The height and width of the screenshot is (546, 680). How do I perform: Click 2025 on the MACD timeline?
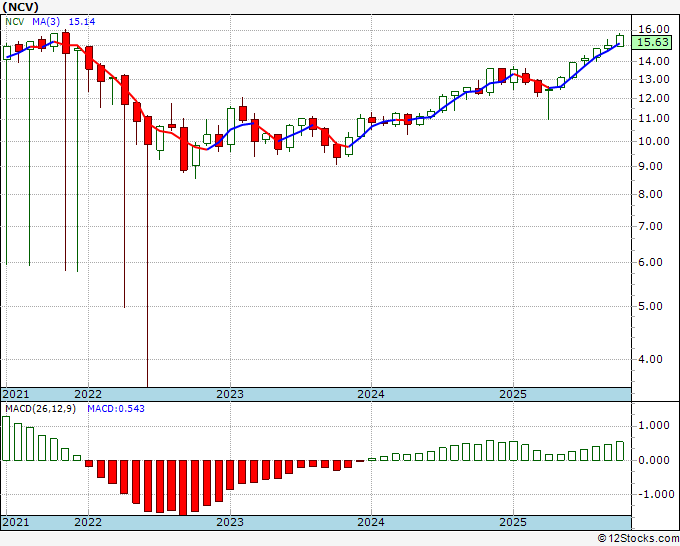(513, 522)
